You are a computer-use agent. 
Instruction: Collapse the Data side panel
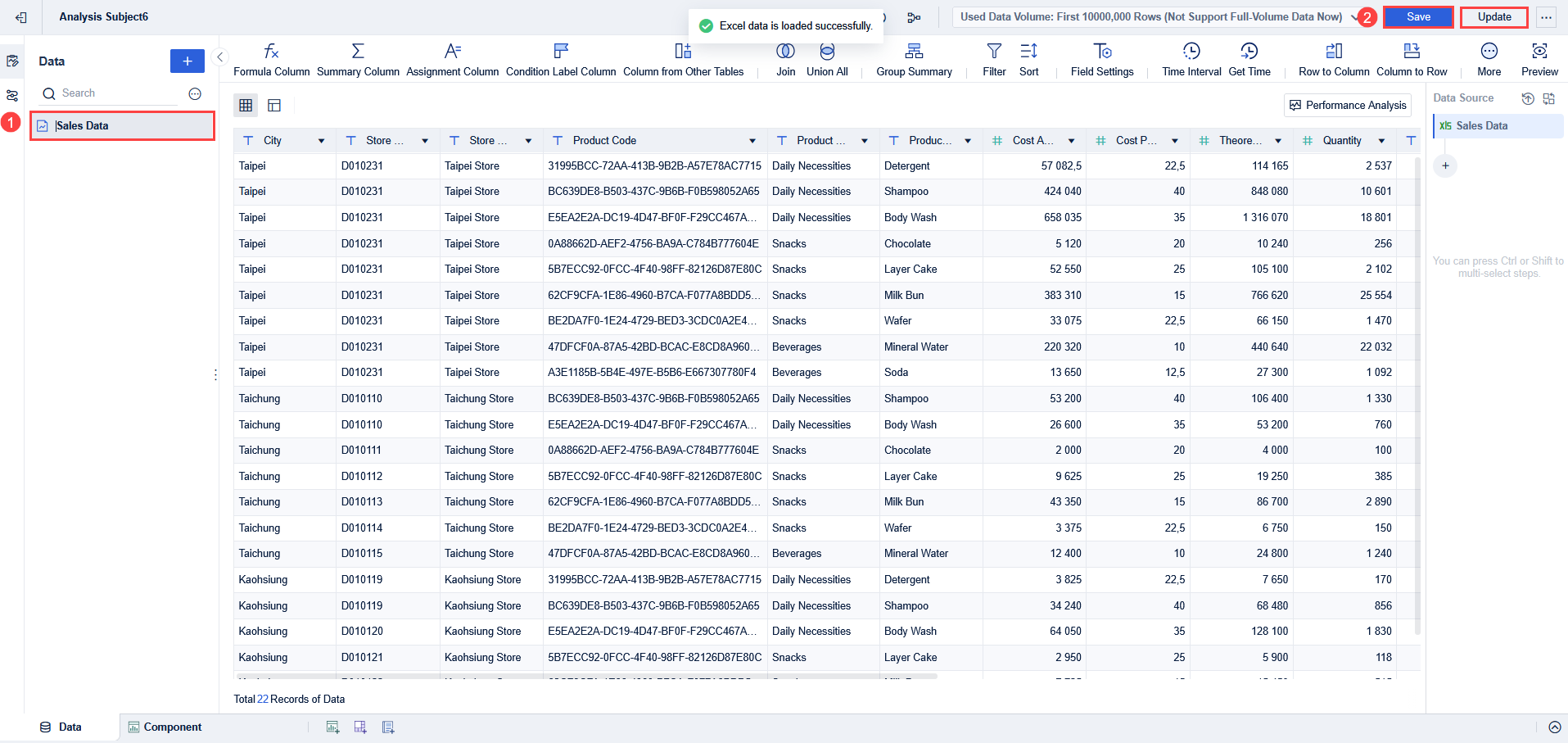[219, 57]
